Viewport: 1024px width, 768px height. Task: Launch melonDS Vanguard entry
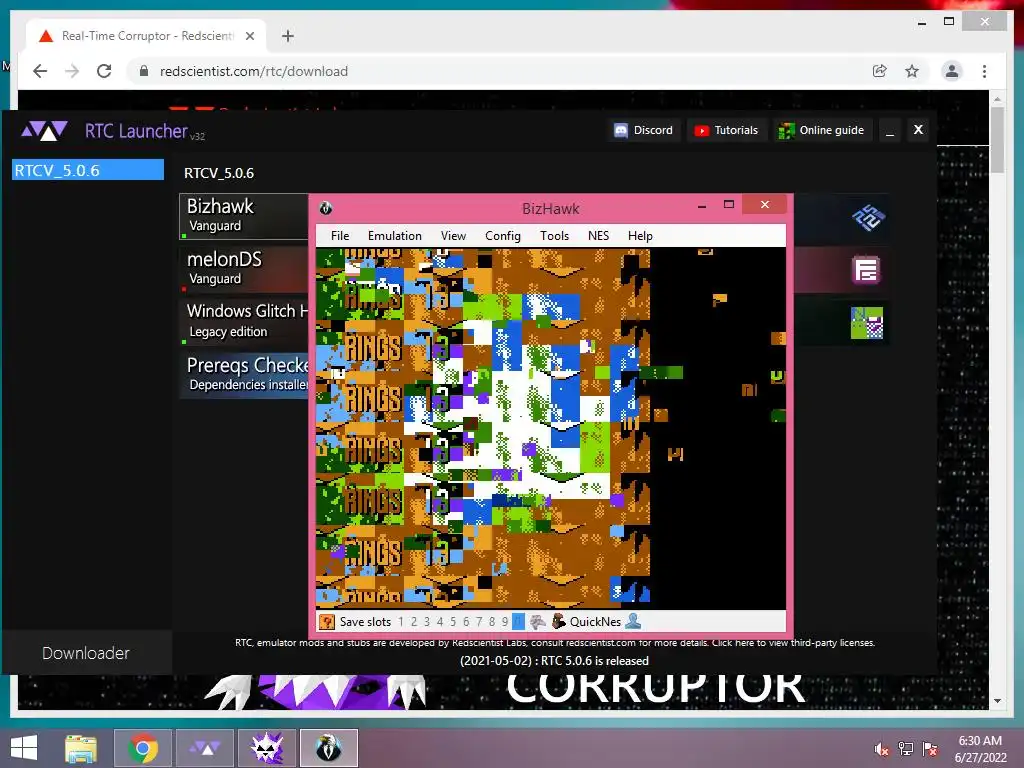tap(244, 268)
